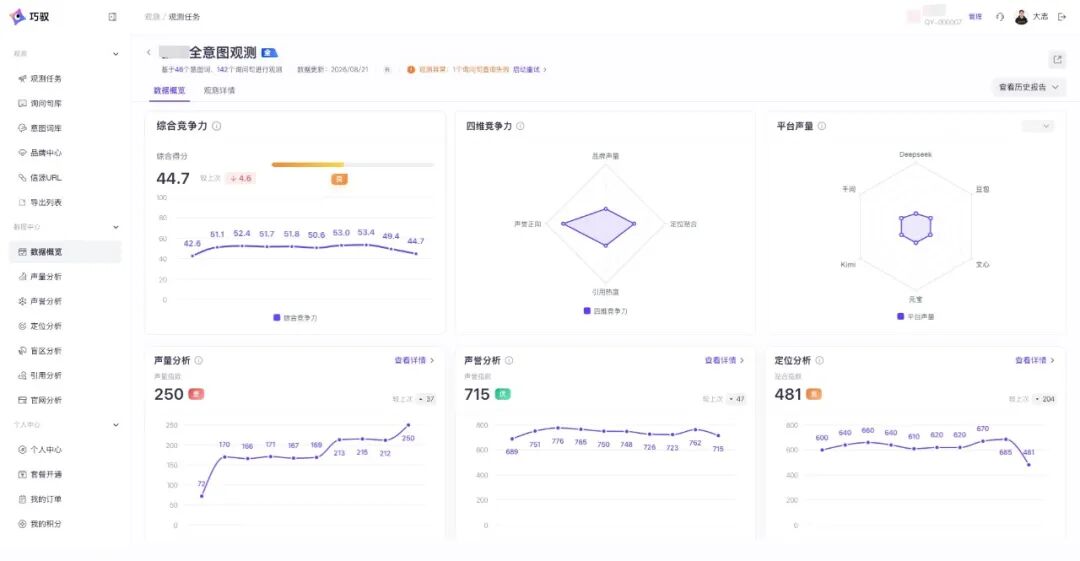Collapse the second sidebar section above 数据概览

pyautogui.click(x=116, y=227)
